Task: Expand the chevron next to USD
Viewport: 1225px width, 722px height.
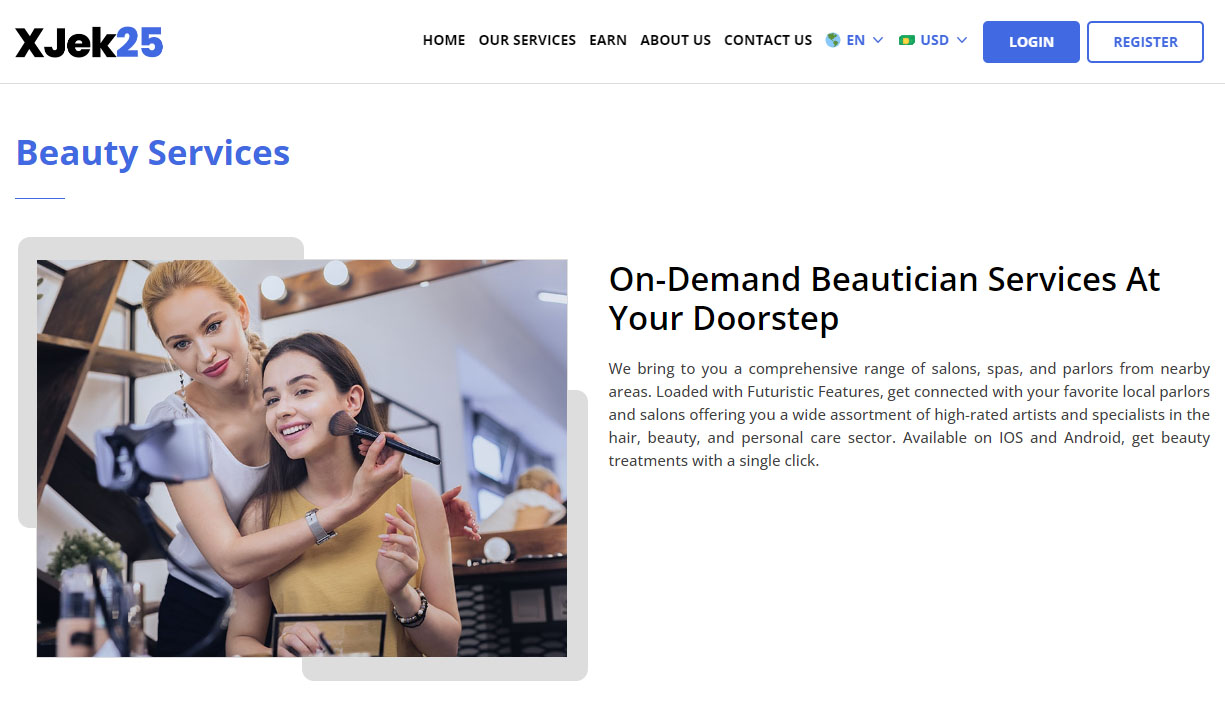Action: tap(963, 41)
